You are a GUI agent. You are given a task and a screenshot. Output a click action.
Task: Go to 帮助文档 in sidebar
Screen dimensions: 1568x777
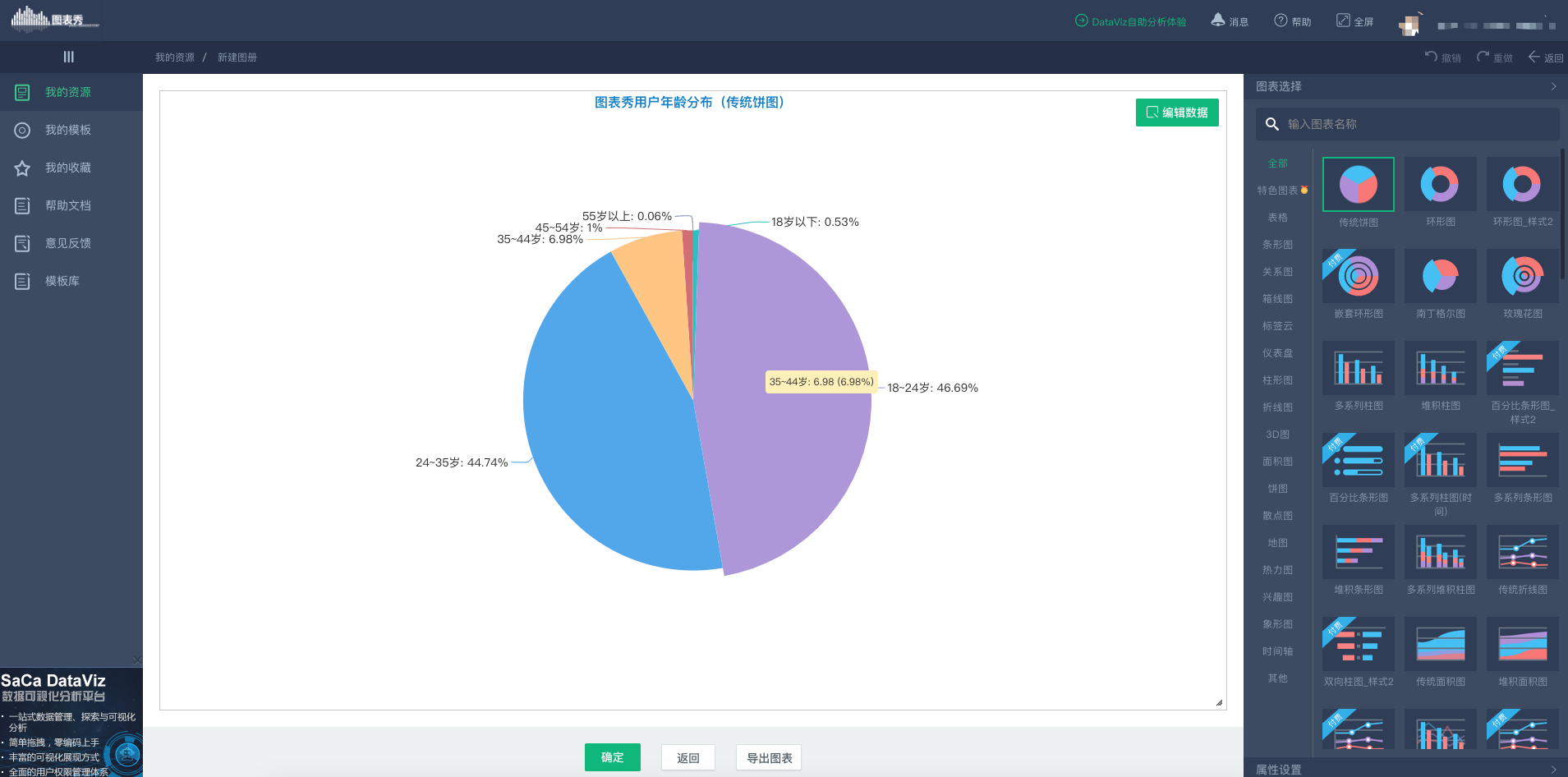coord(67,205)
